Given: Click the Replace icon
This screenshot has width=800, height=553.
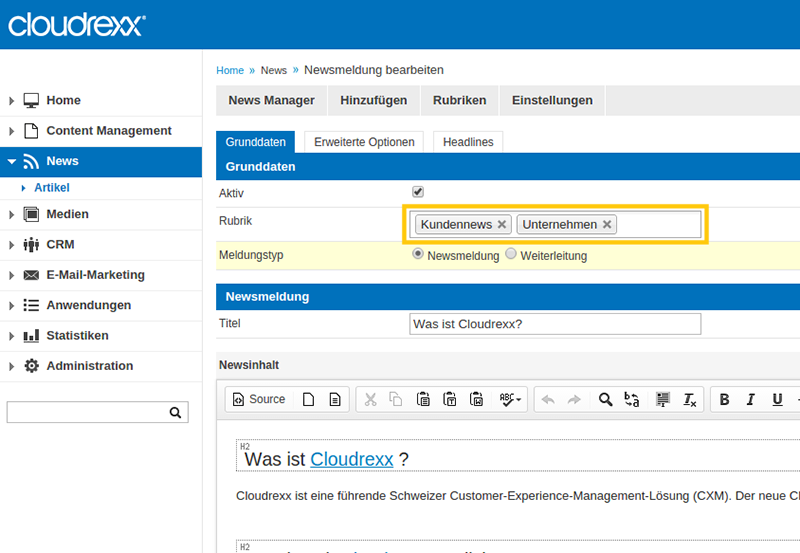Looking at the screenshot, I should point(632,399).
